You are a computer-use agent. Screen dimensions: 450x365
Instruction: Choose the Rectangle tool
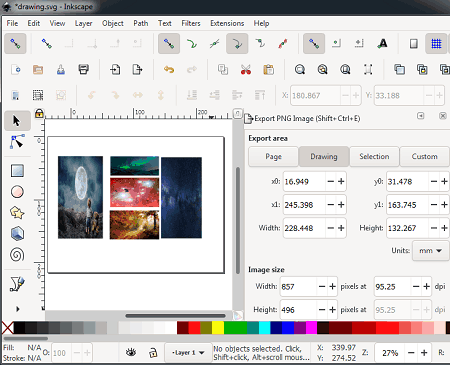(17, 171)
